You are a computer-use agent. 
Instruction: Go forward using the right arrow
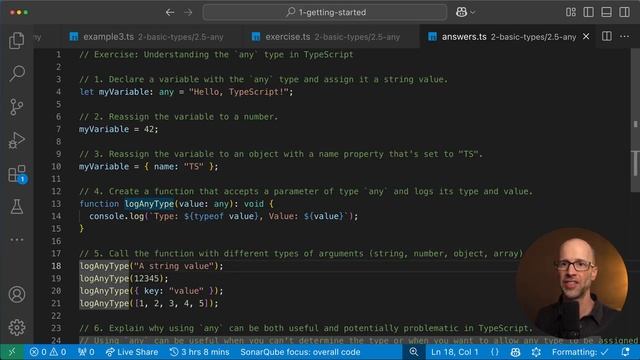coord(188,12)
